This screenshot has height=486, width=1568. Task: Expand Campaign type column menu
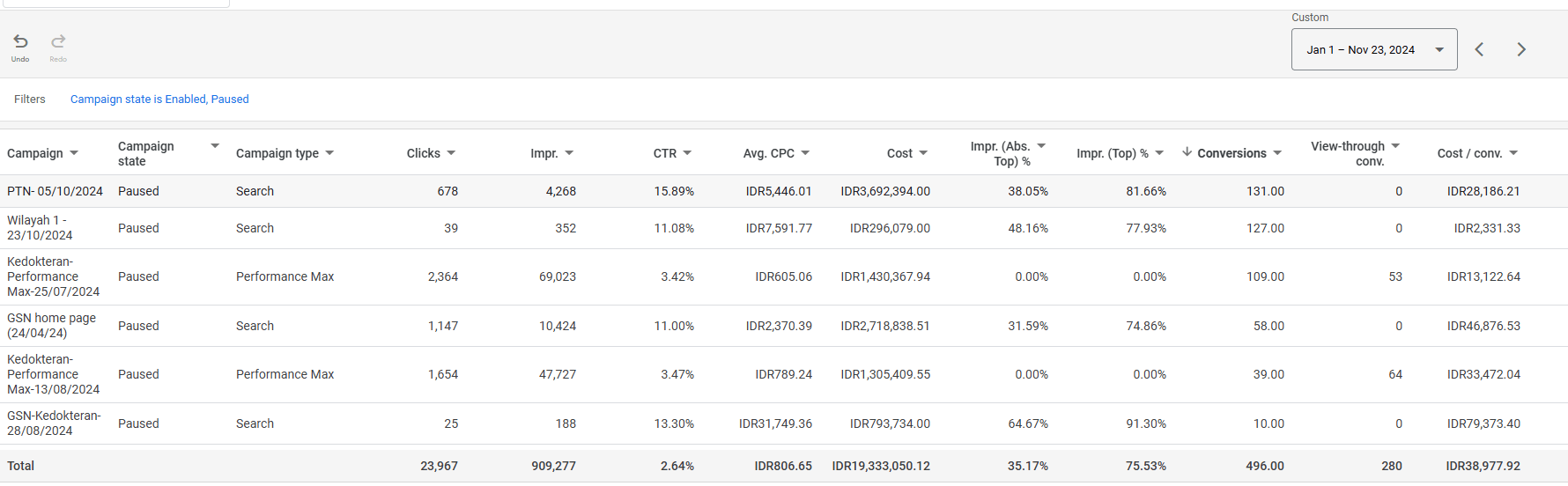(329, 153)
